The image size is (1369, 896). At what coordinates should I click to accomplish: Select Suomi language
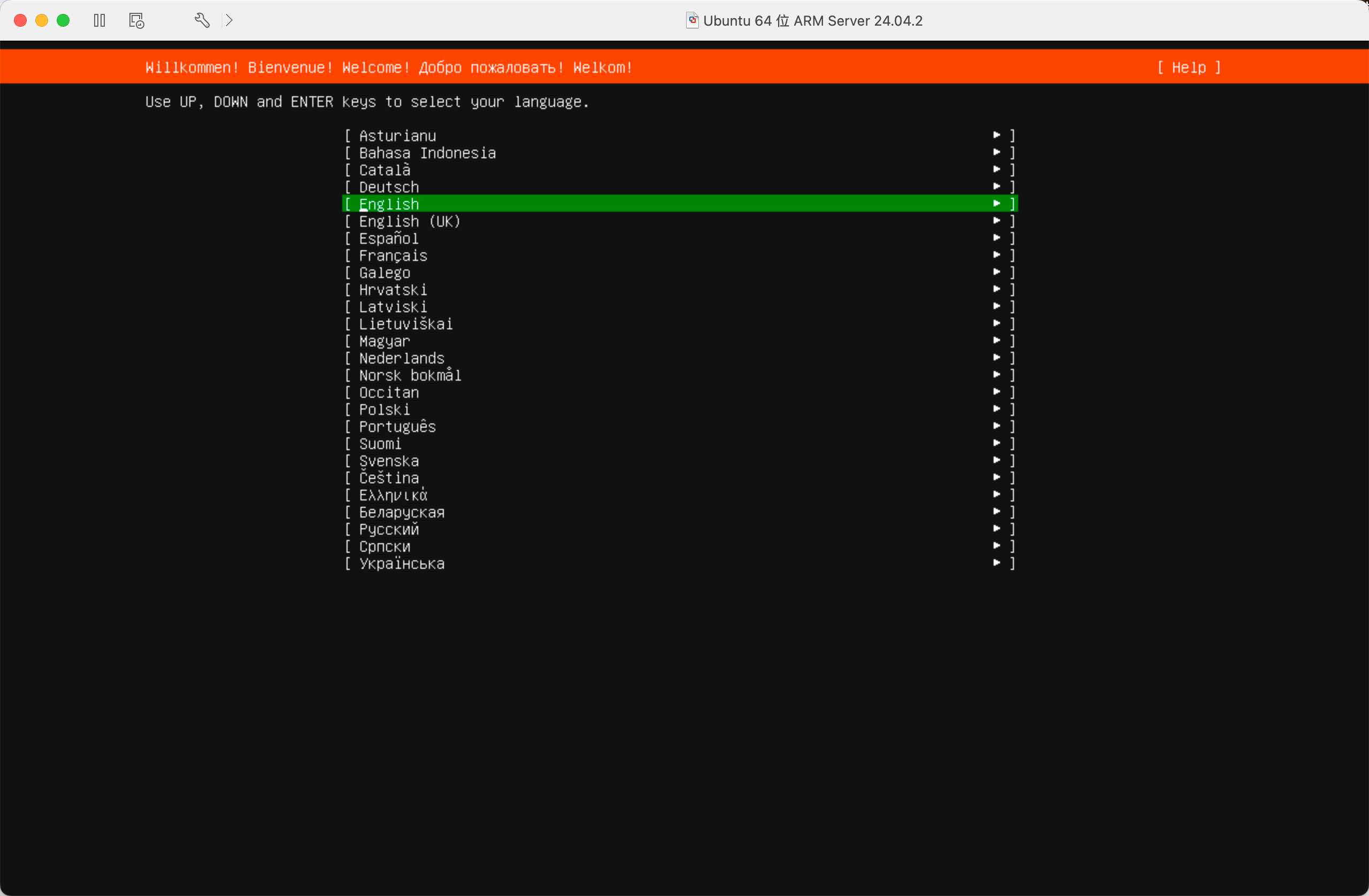(680, 444)
